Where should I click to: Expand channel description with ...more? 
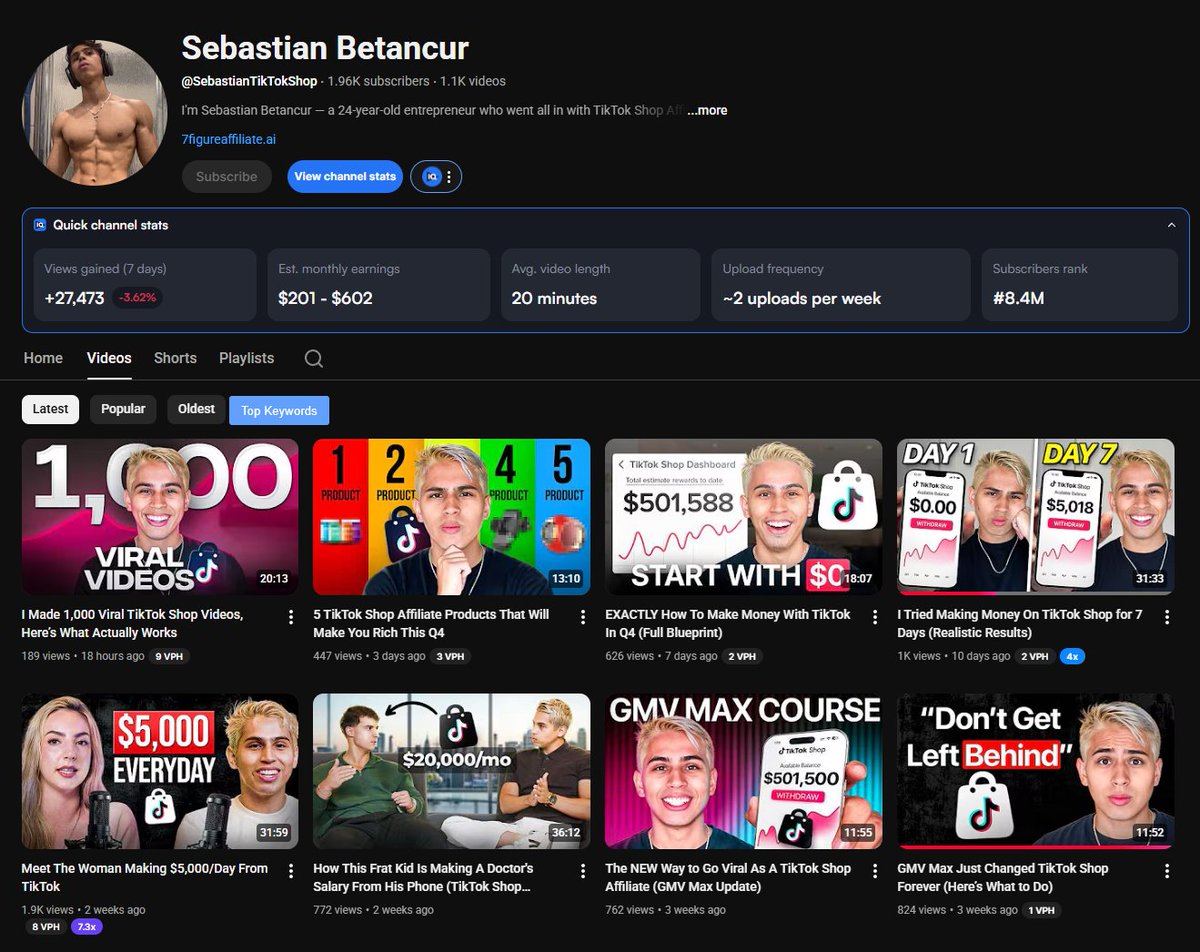click(707, 110)
